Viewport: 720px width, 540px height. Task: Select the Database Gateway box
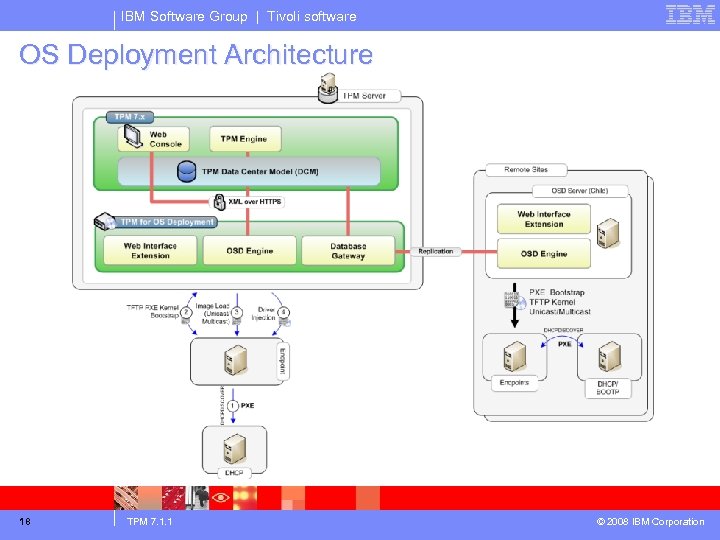(348, 251)
